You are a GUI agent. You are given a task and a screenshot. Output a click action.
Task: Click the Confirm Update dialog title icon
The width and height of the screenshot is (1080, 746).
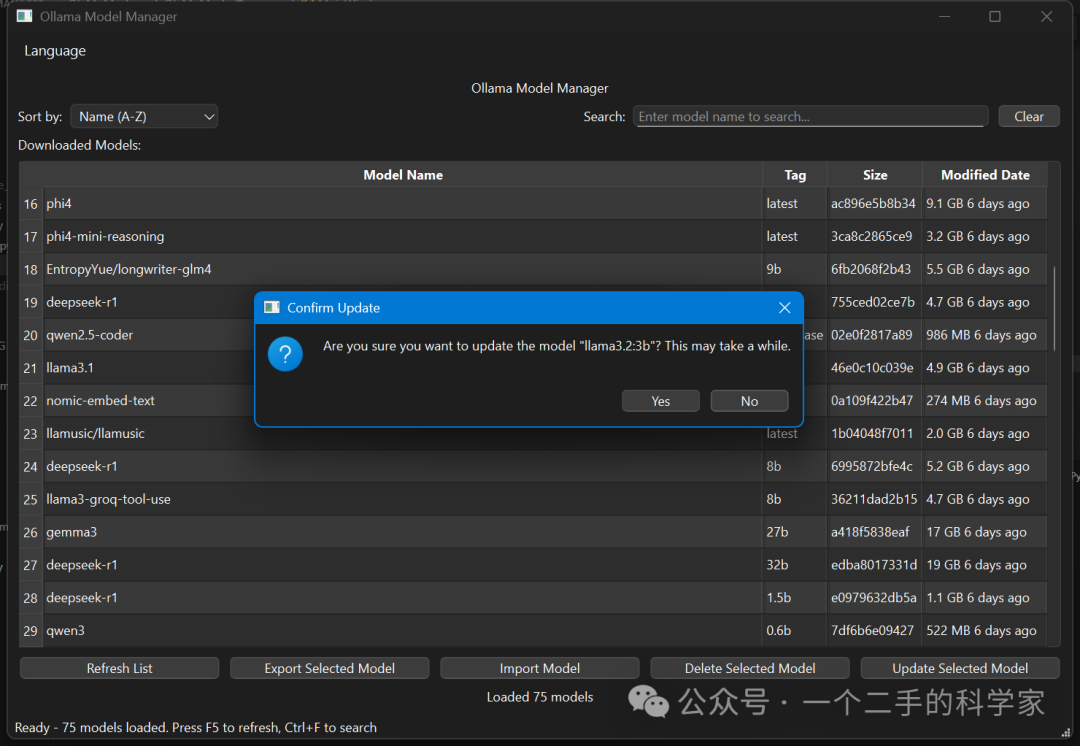click(x=272, y=307)
